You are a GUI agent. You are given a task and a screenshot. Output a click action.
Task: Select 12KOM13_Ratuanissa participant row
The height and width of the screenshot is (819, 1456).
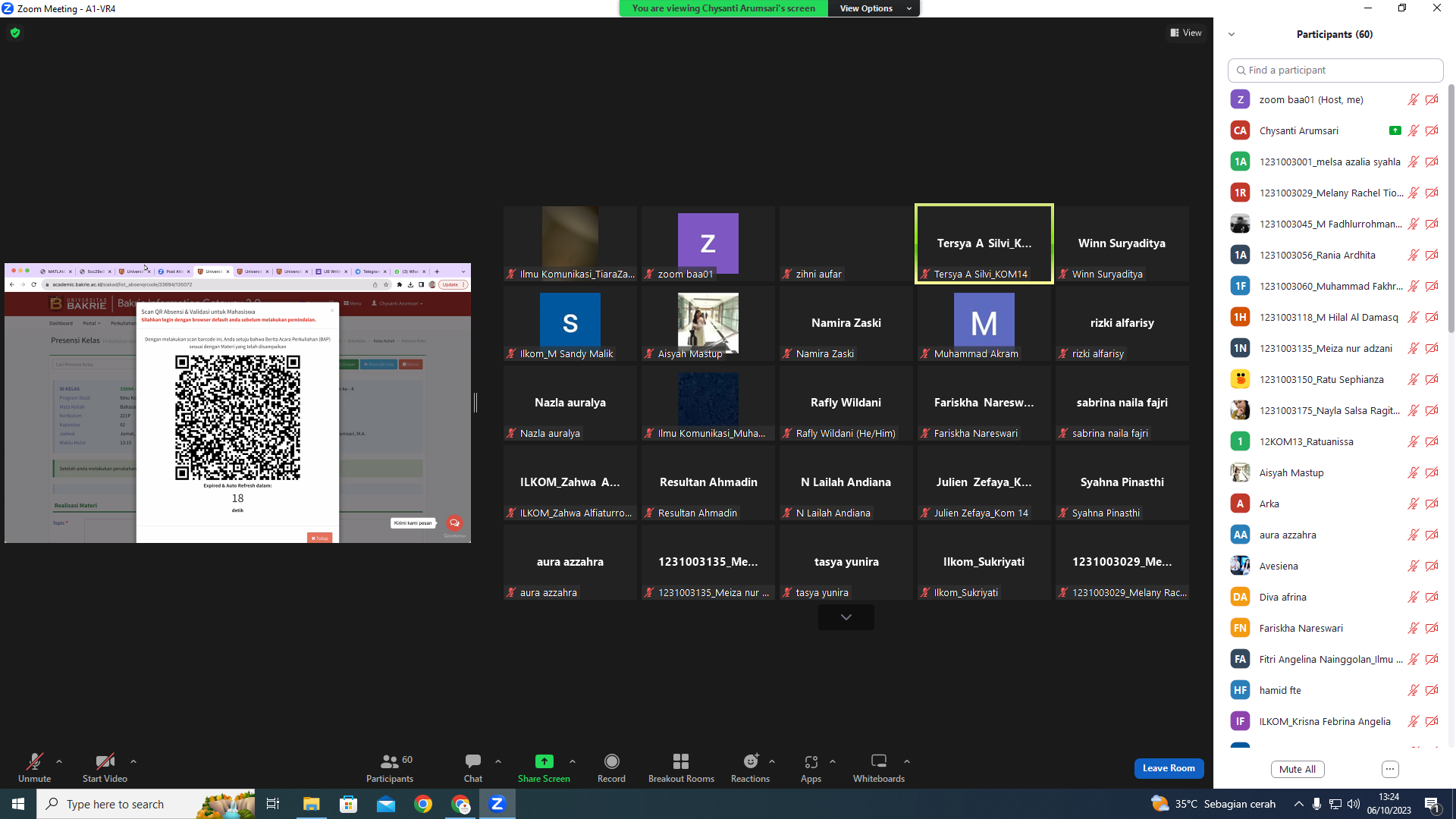click(x=1335, y=441)
